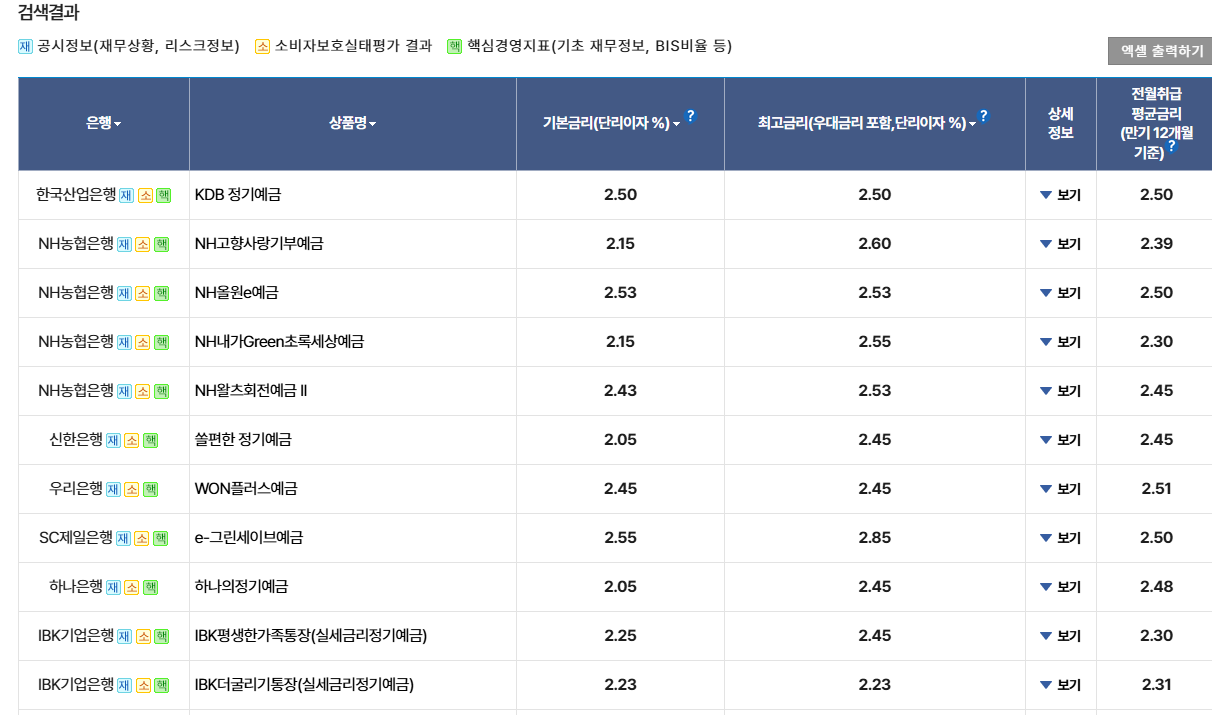Expand 보기 details for IBK평생한가족통장
The height and width of the screenshot is (715, 1212).
(x=1060, y=636)
